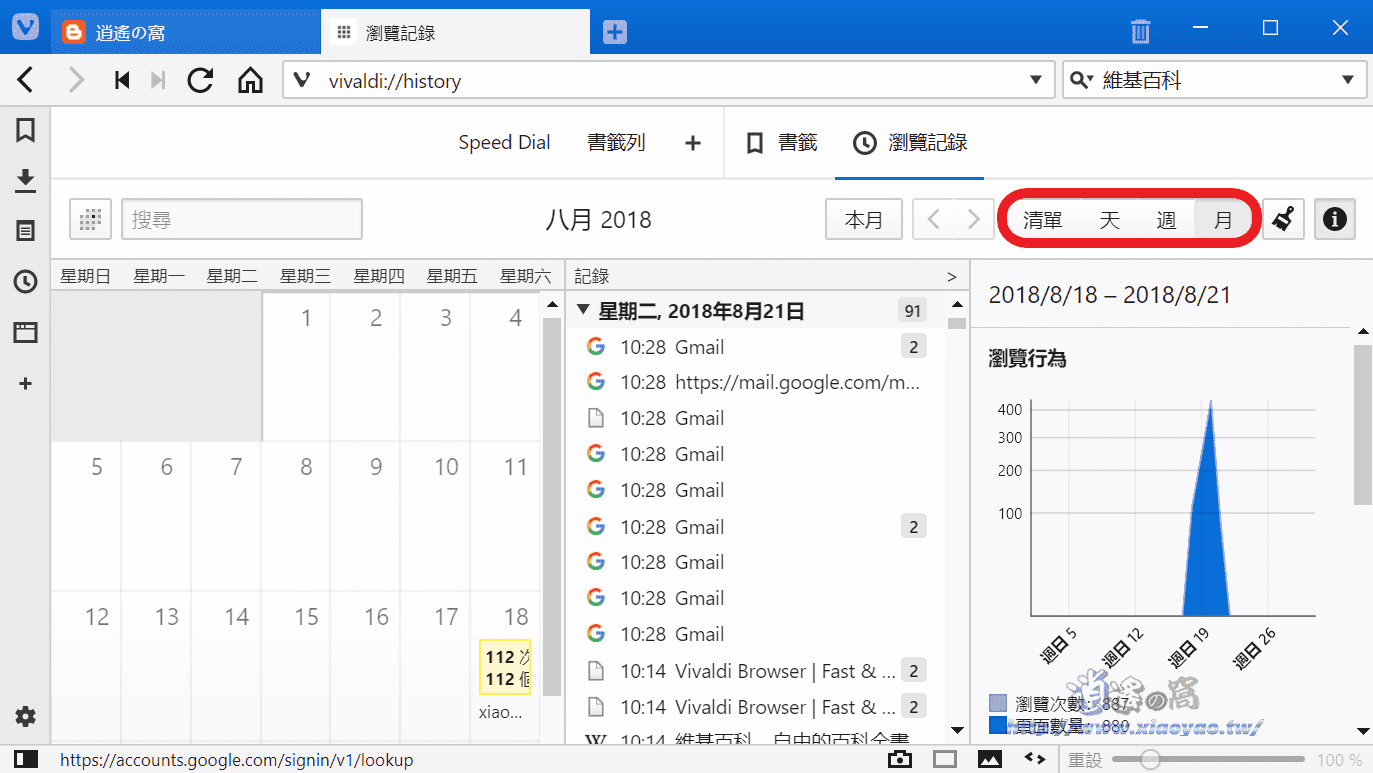Click the 搜尋 history field
Viewport: 1373px width, 773px height.
(242, 219)
